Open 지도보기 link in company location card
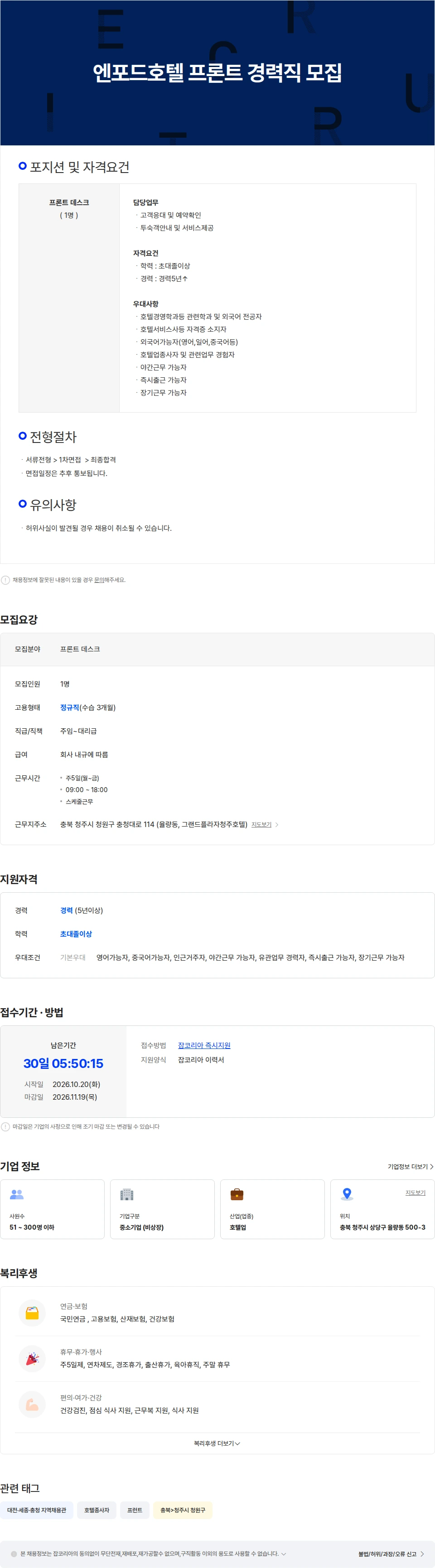Viewport: 435px width, 1568px height. (x=416, y=1193)
